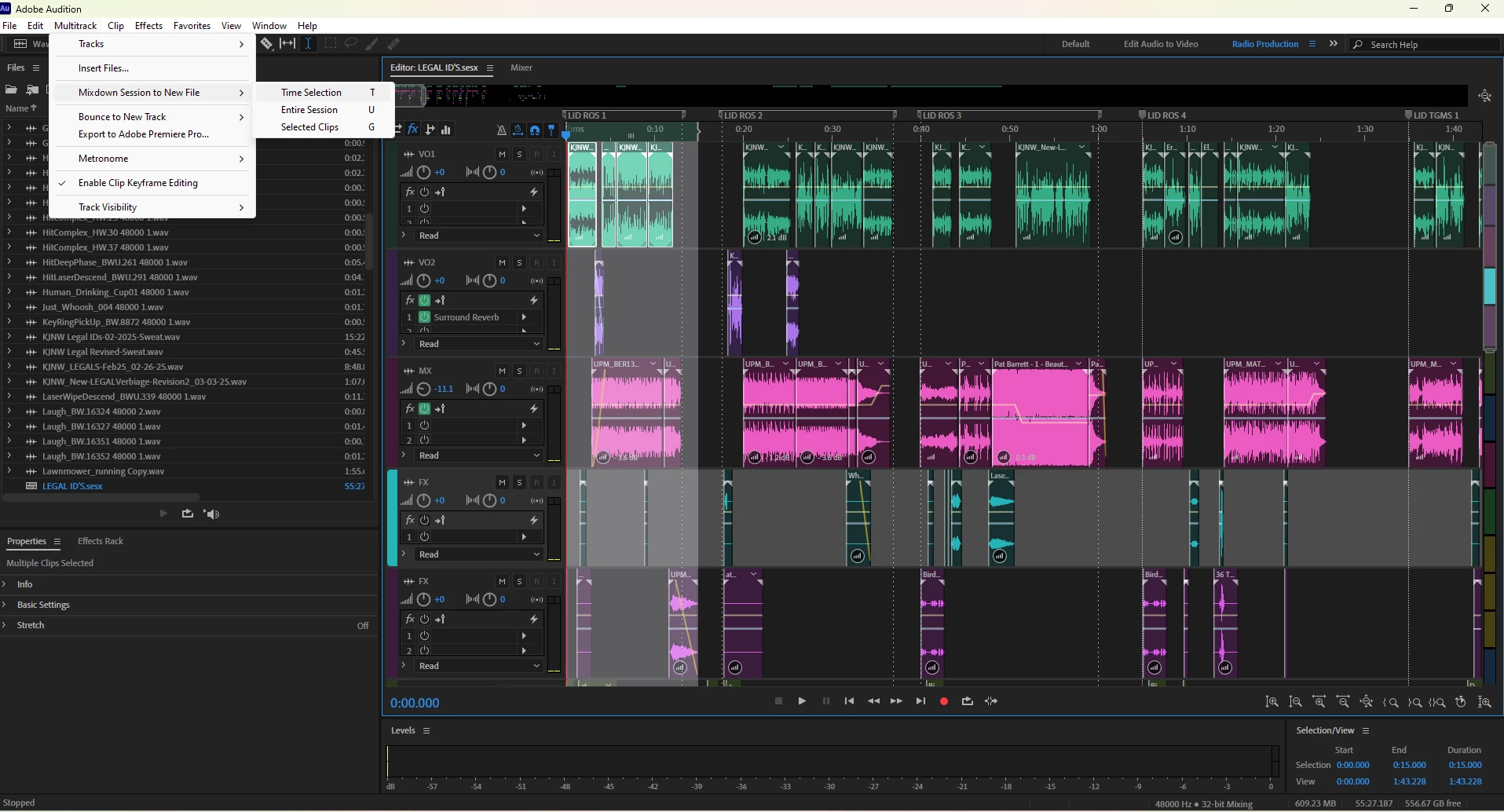This screenshot has width=1504, height=812.
Task: Select the Edit Audio to Video workspace
Action: [1161, 44]
